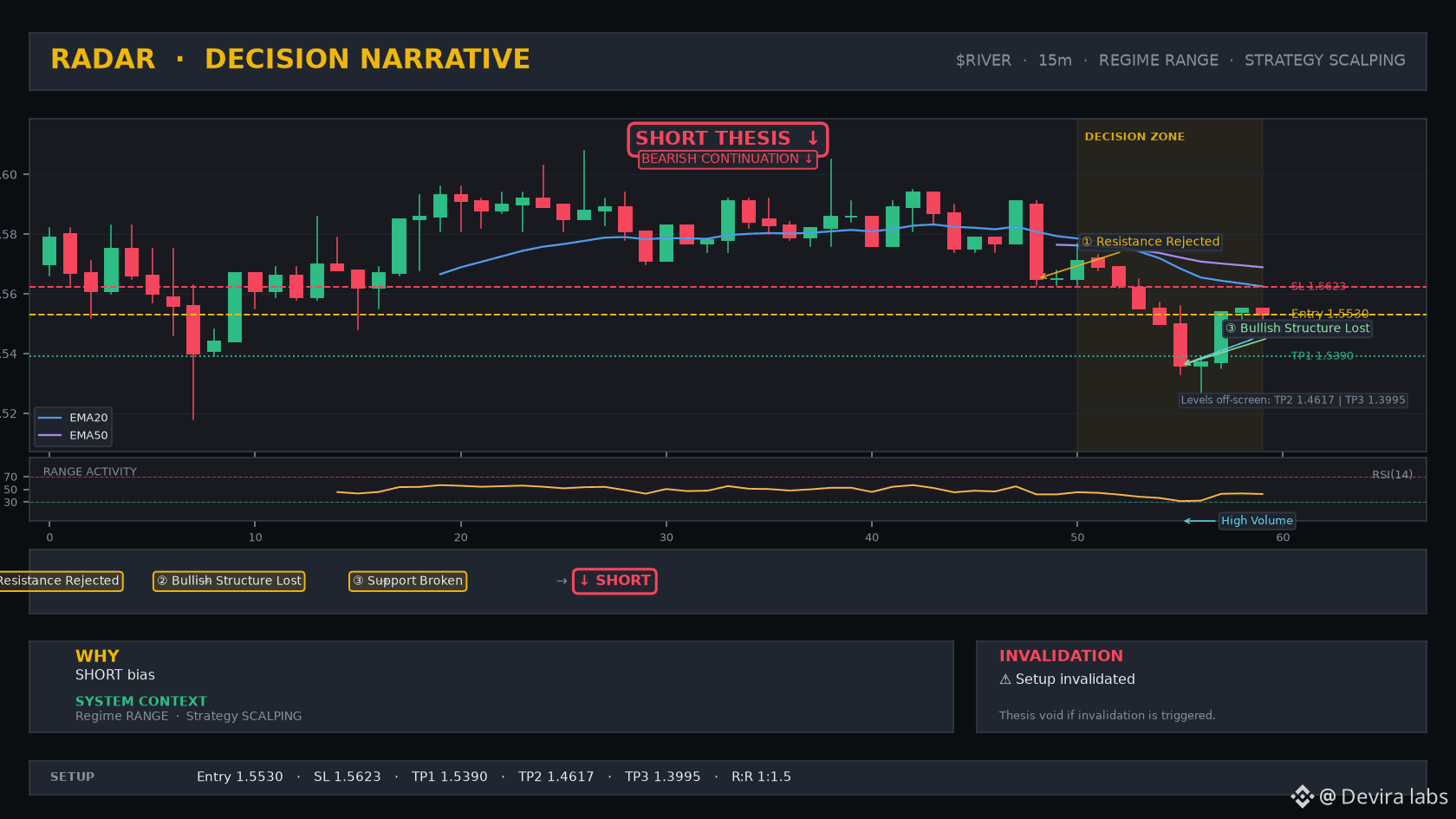
Task: Click the $RIVER symbol in header
Action: click(984, 61)
